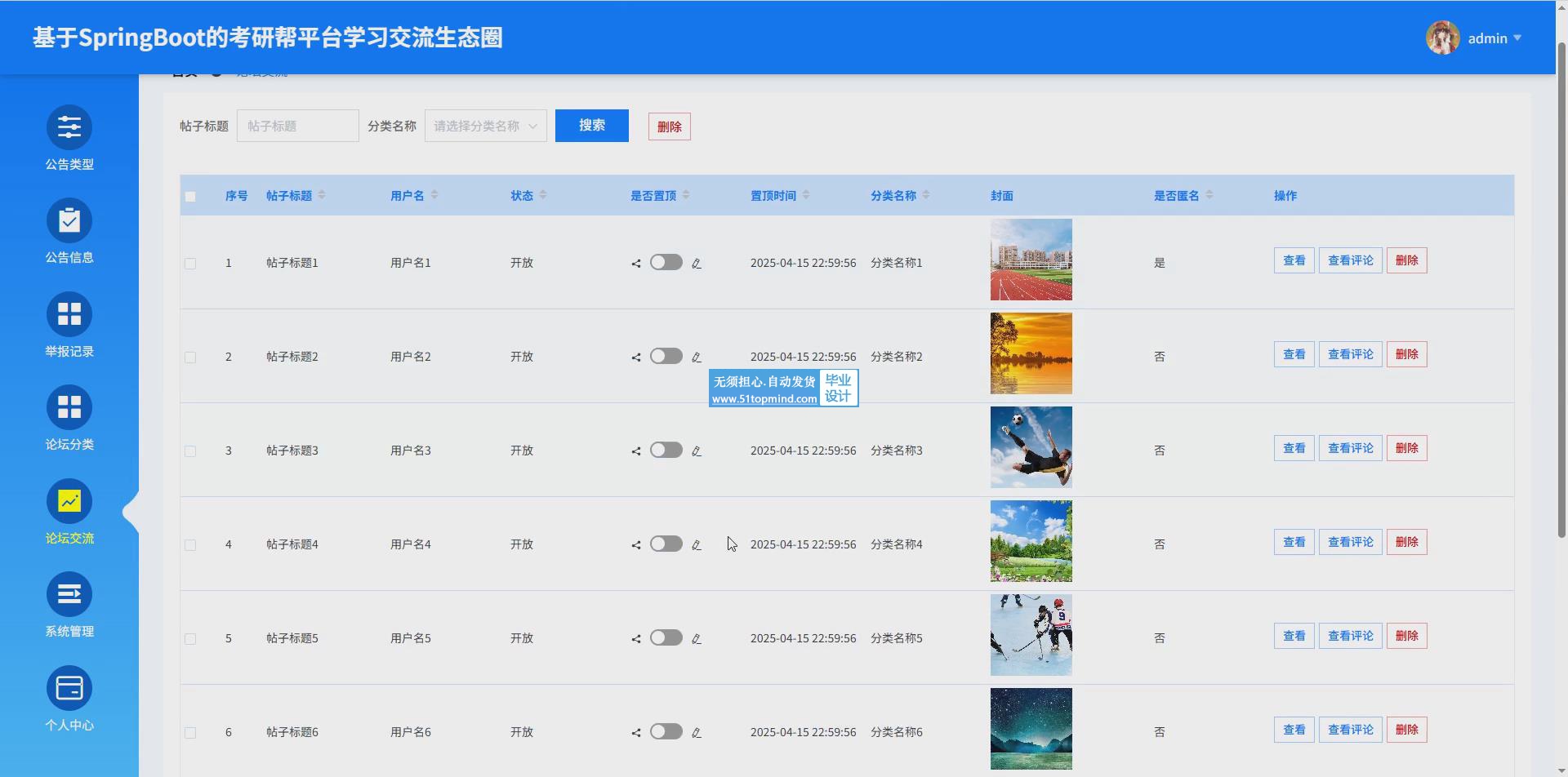
Task: Click share icon in row 帖子标题1
Action: coord(635,264)
